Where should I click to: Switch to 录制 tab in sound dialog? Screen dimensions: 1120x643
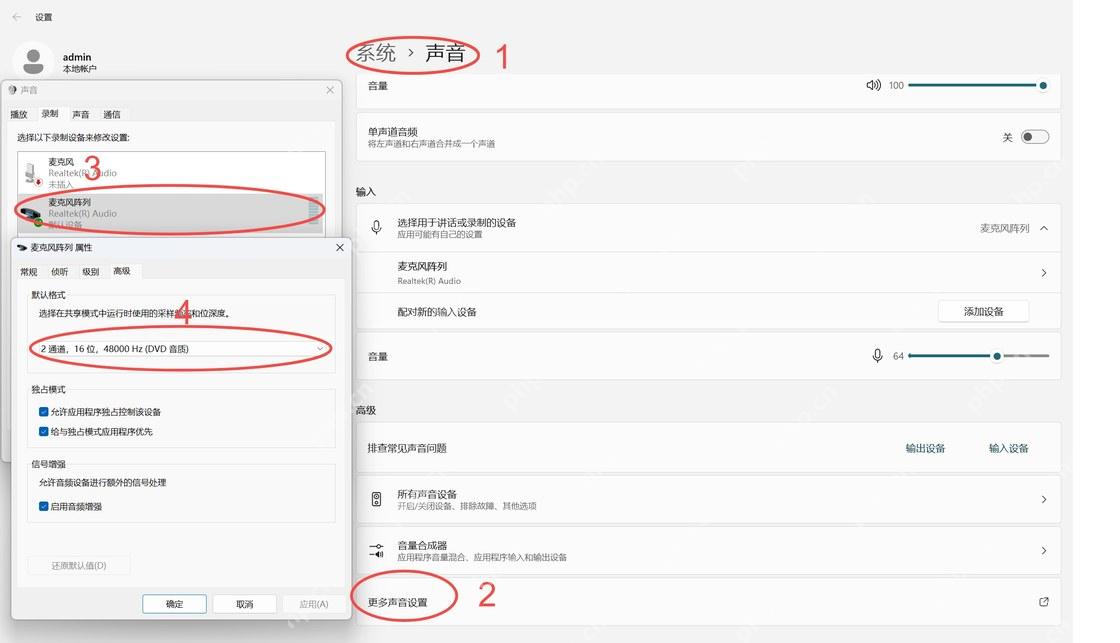pyautogui.click(x=50, y=114)
